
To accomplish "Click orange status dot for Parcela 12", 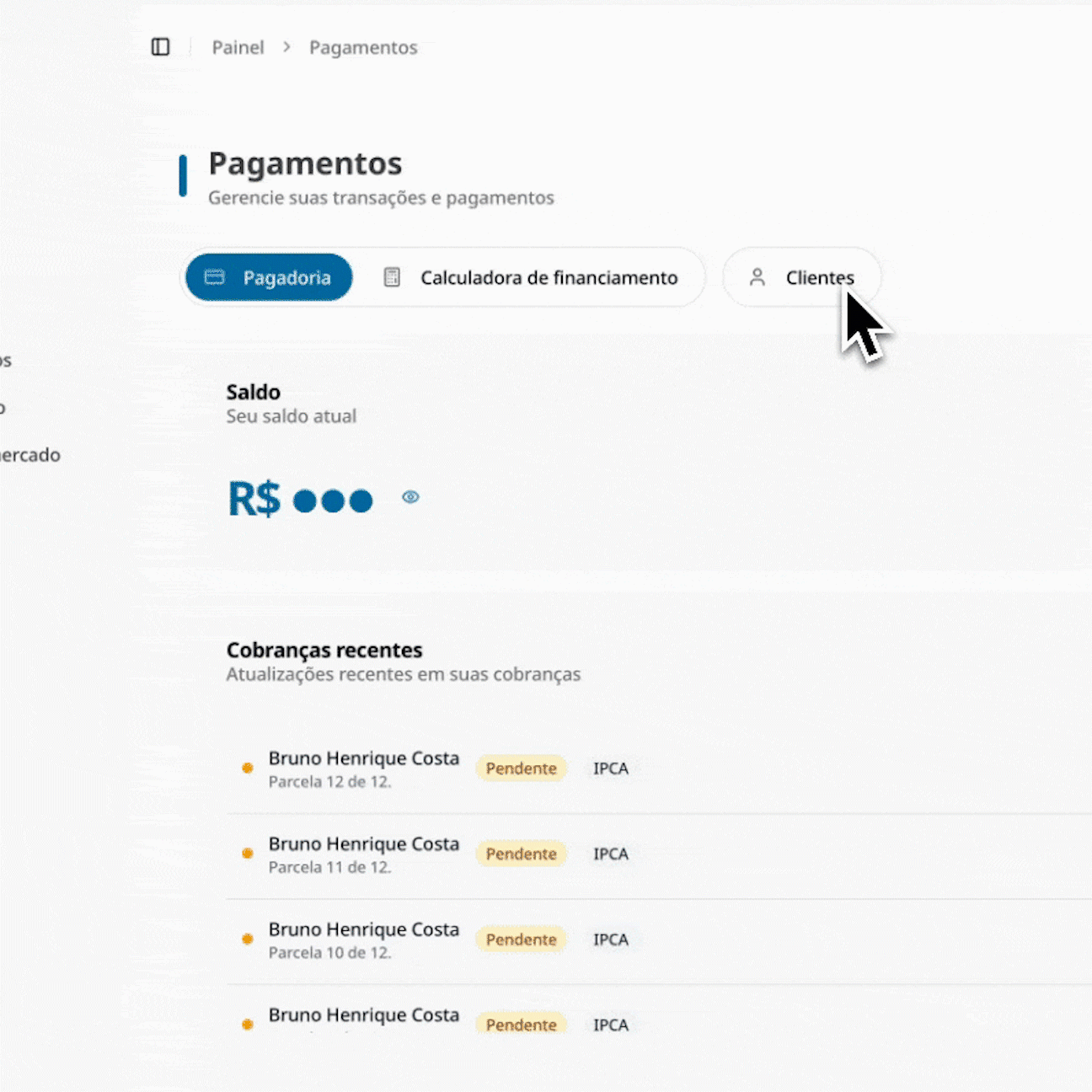I will point(248,768).
